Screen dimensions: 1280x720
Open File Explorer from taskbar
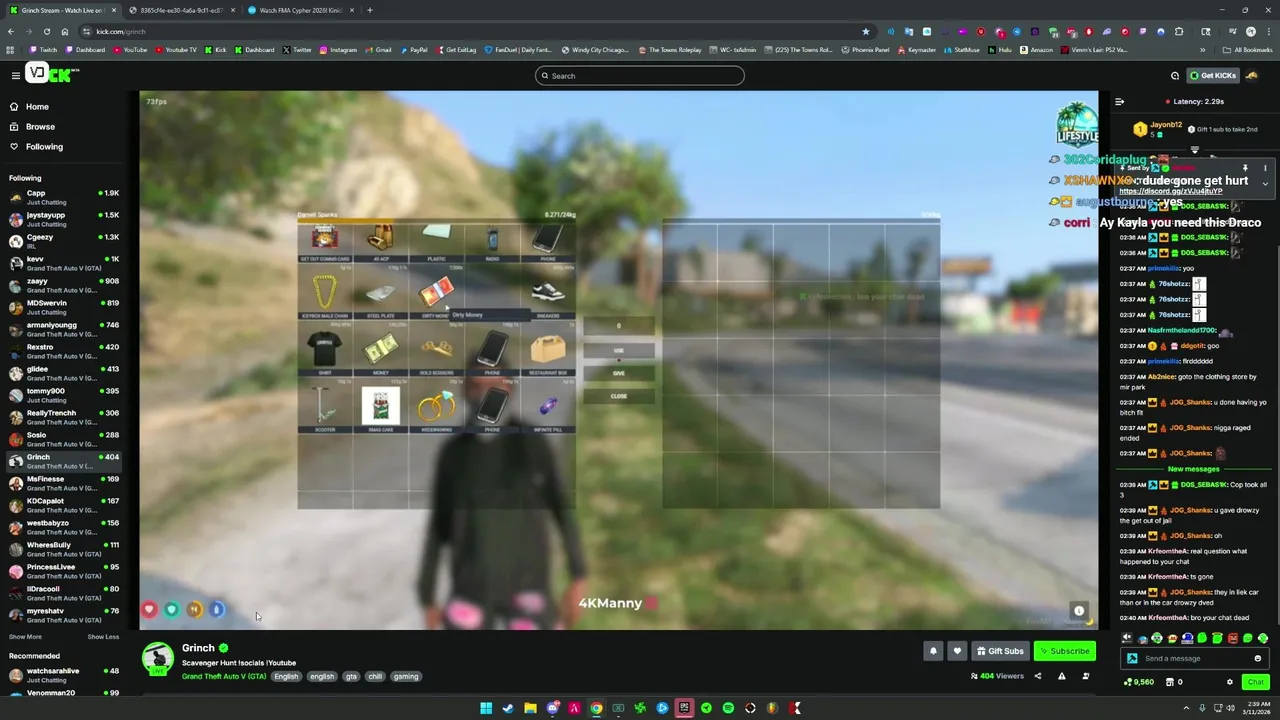pos(530,708)
